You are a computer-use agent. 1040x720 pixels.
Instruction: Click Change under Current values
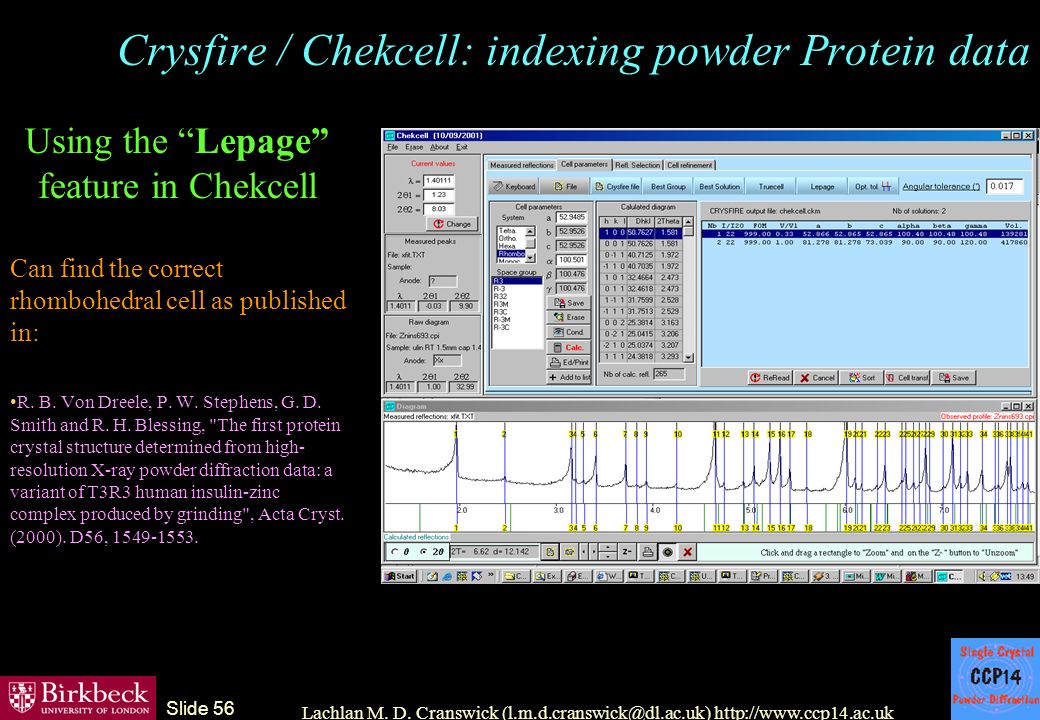click(x=452, y=224)
